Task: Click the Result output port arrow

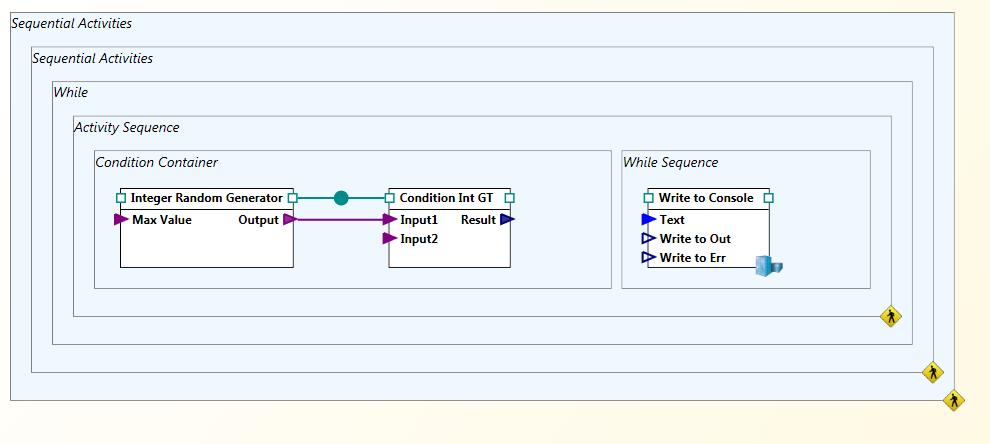Action: 507,219
